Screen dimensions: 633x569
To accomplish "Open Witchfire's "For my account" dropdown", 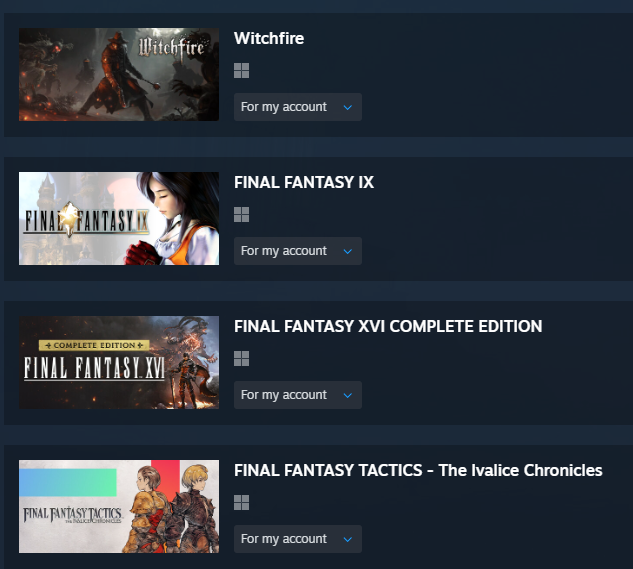I will click(x=298, y=107).
